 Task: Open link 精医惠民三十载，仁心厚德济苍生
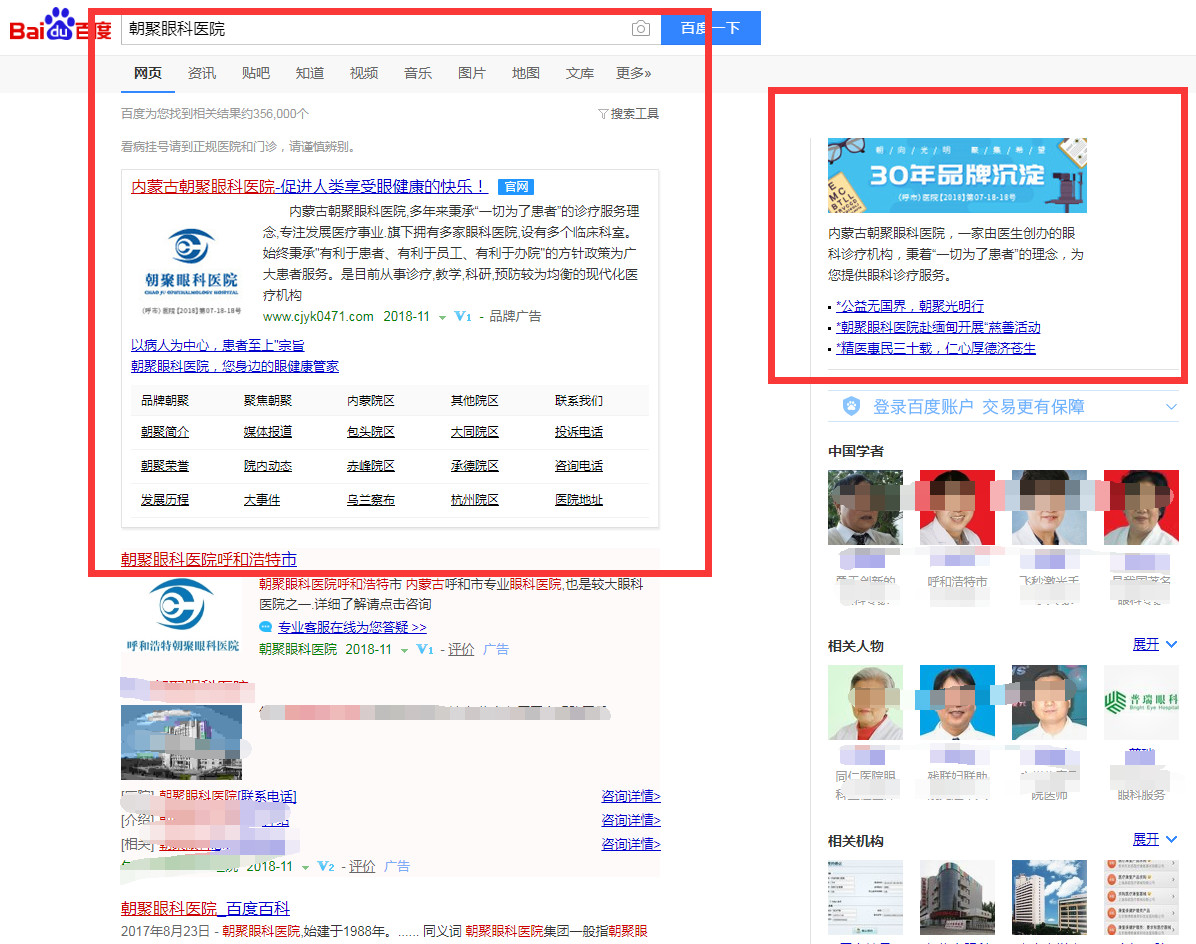coord(936,348)
